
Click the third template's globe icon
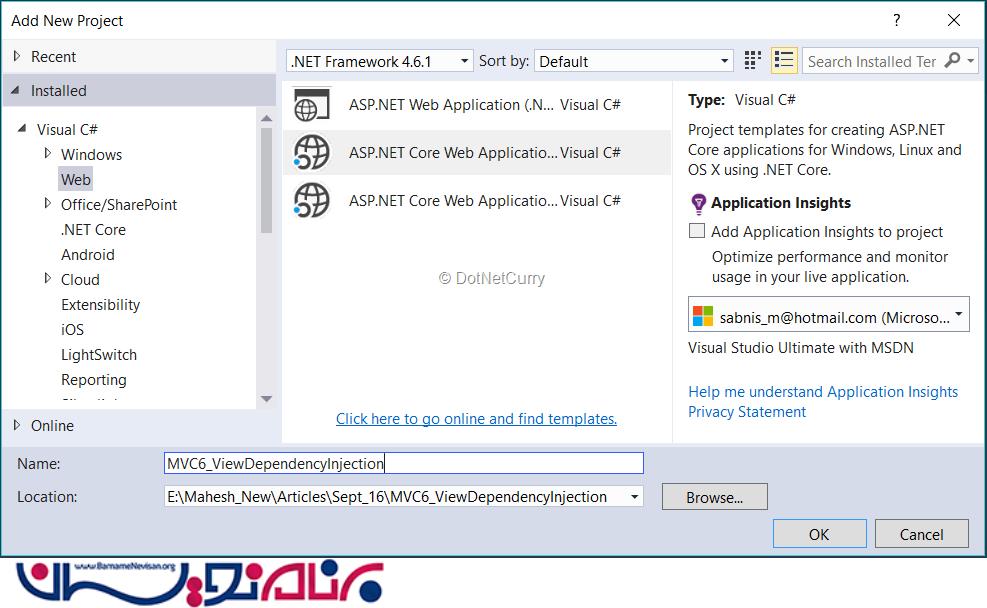311,201
